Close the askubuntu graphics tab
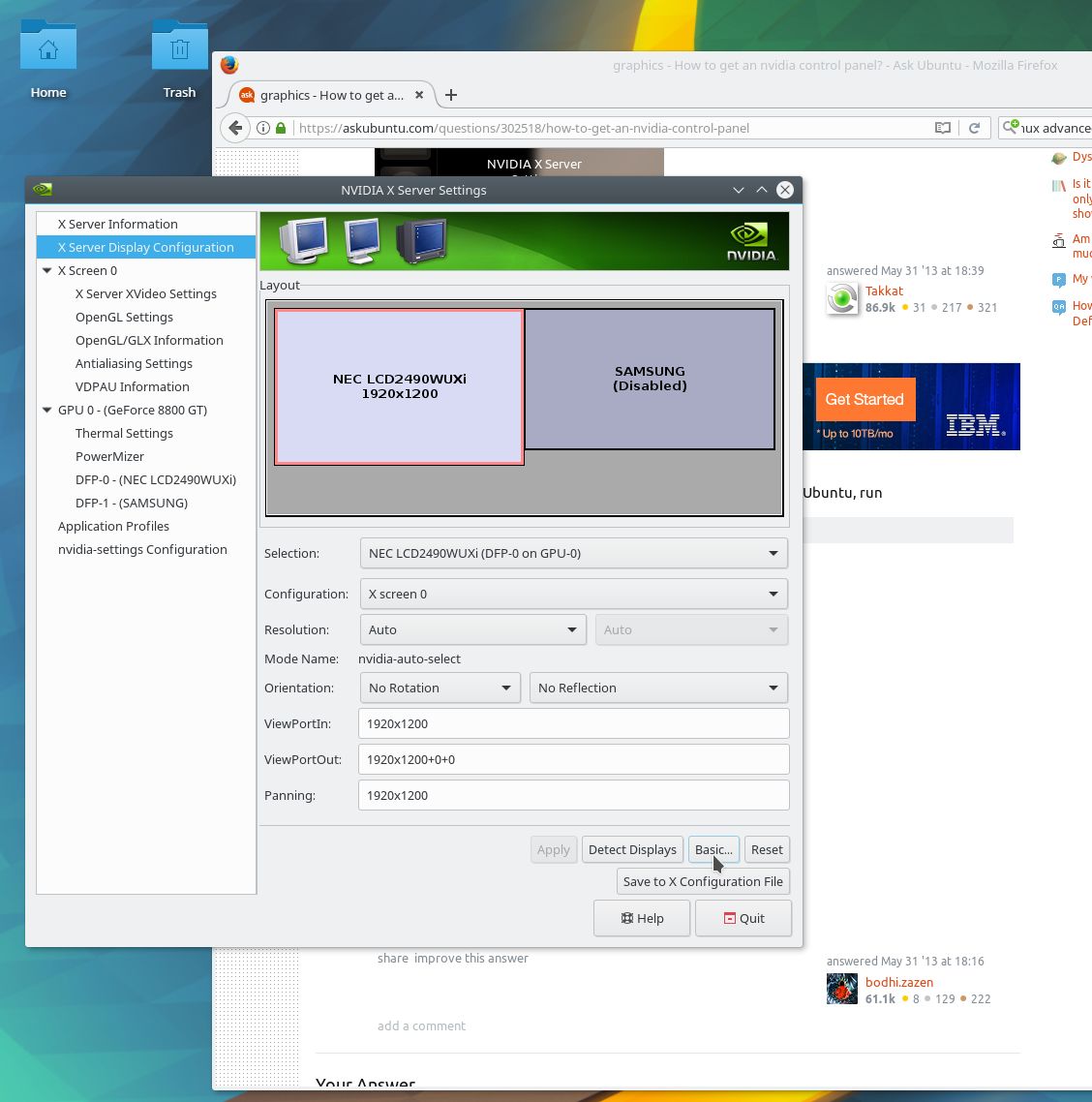 [419, 95]
